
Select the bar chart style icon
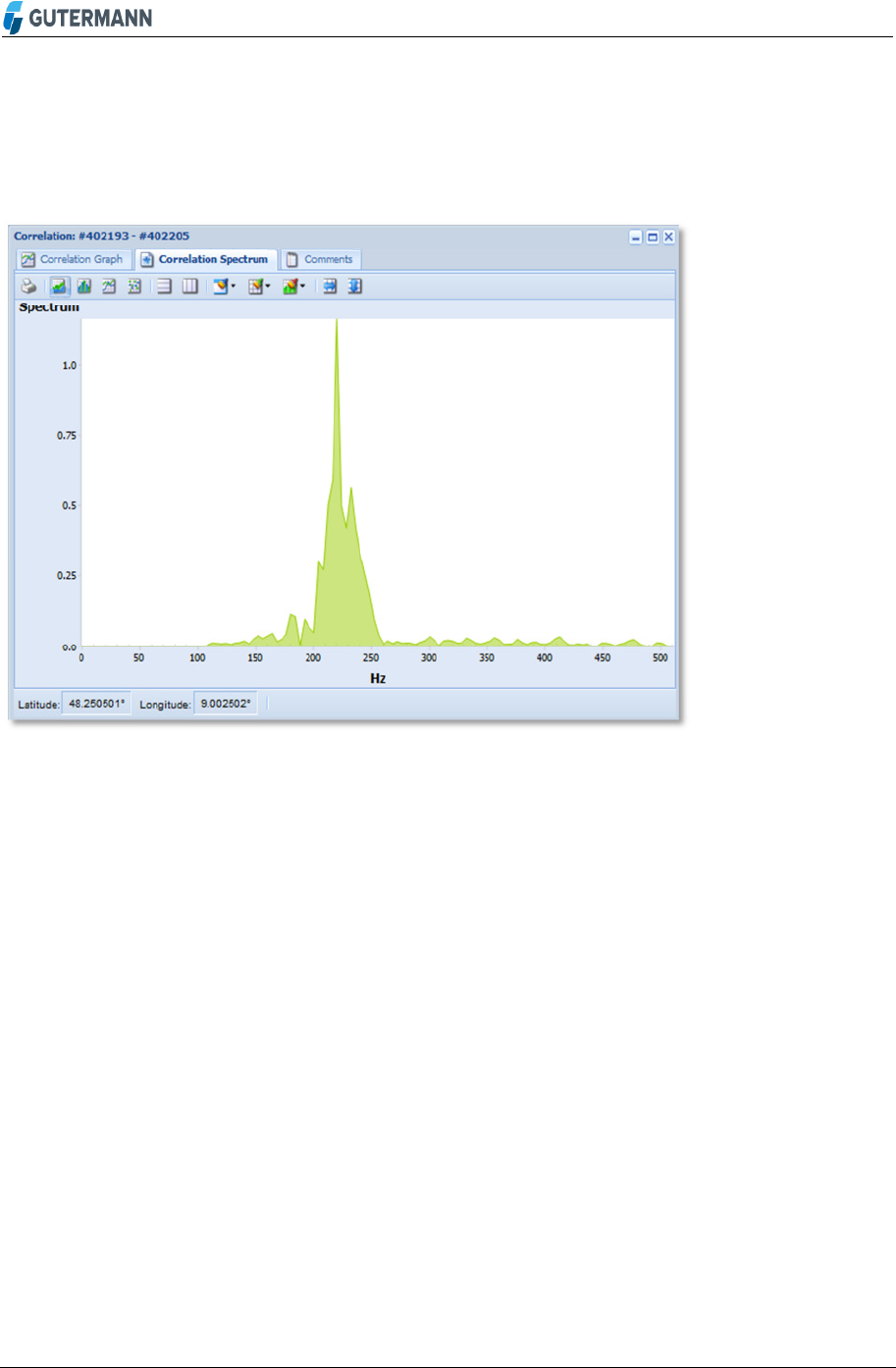(84, 287)
